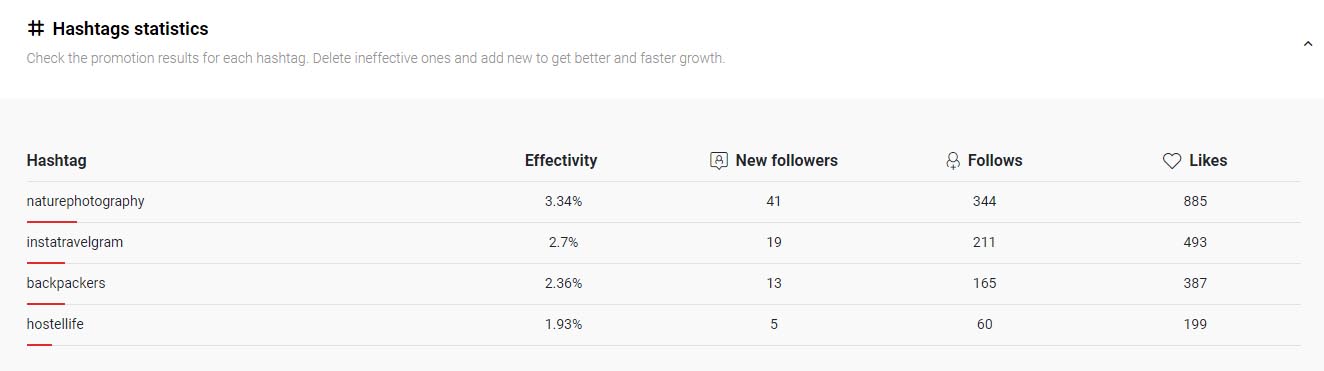Click the Likes column label
Image resolution: width=1324 pixels, height=371 pixels.
pos(1208,160)
